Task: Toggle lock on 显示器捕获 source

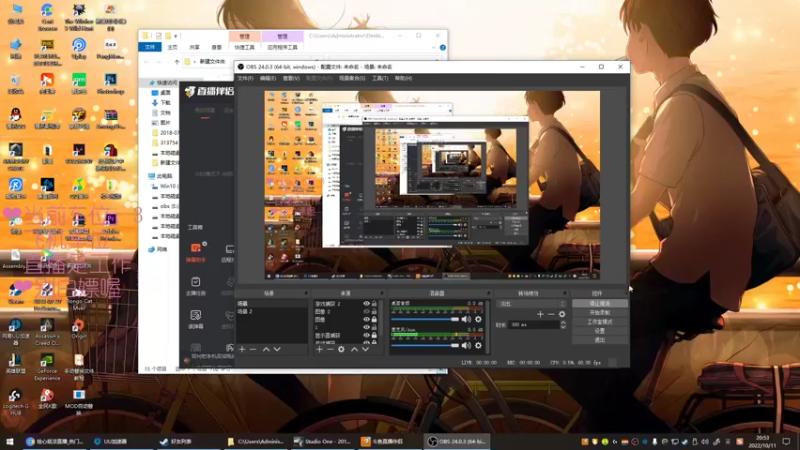Action: pos(374,335)
